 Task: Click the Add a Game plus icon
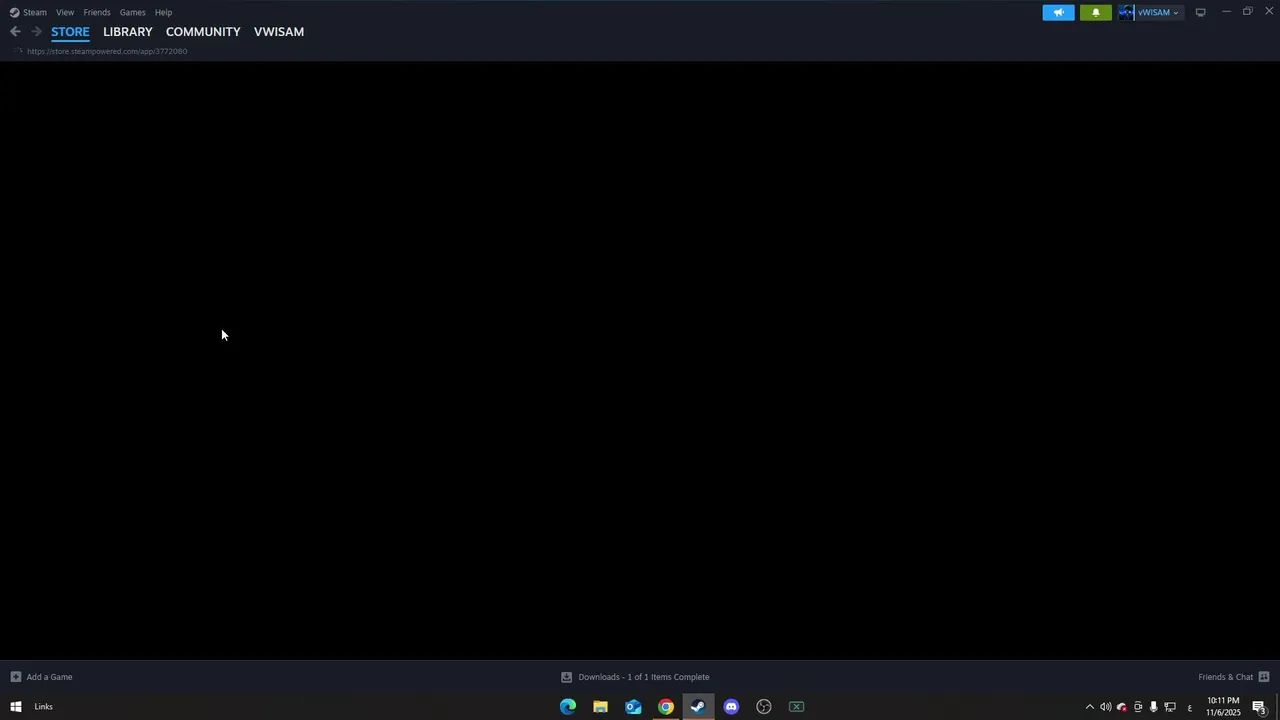15,677
